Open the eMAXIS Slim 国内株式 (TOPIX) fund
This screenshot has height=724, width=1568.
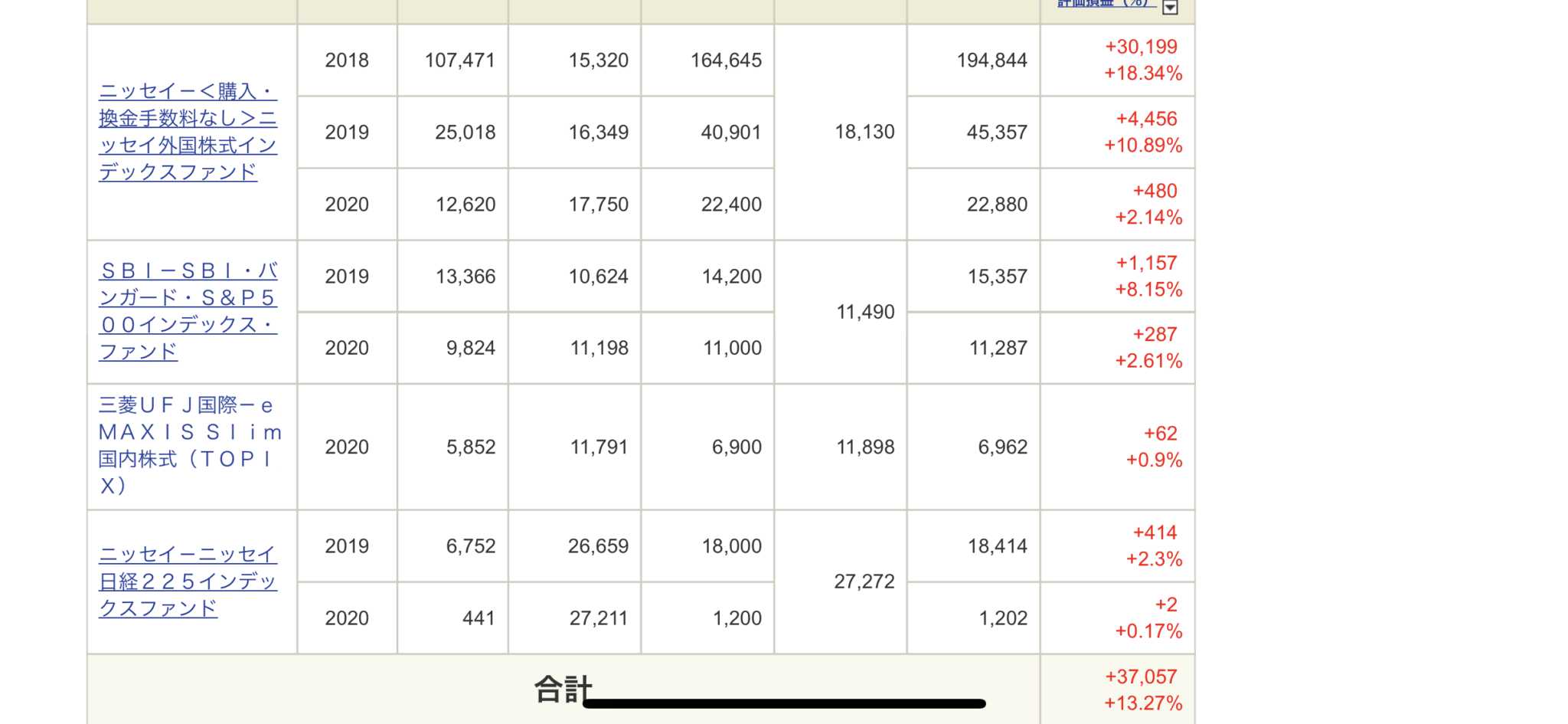tap(191, 445)
